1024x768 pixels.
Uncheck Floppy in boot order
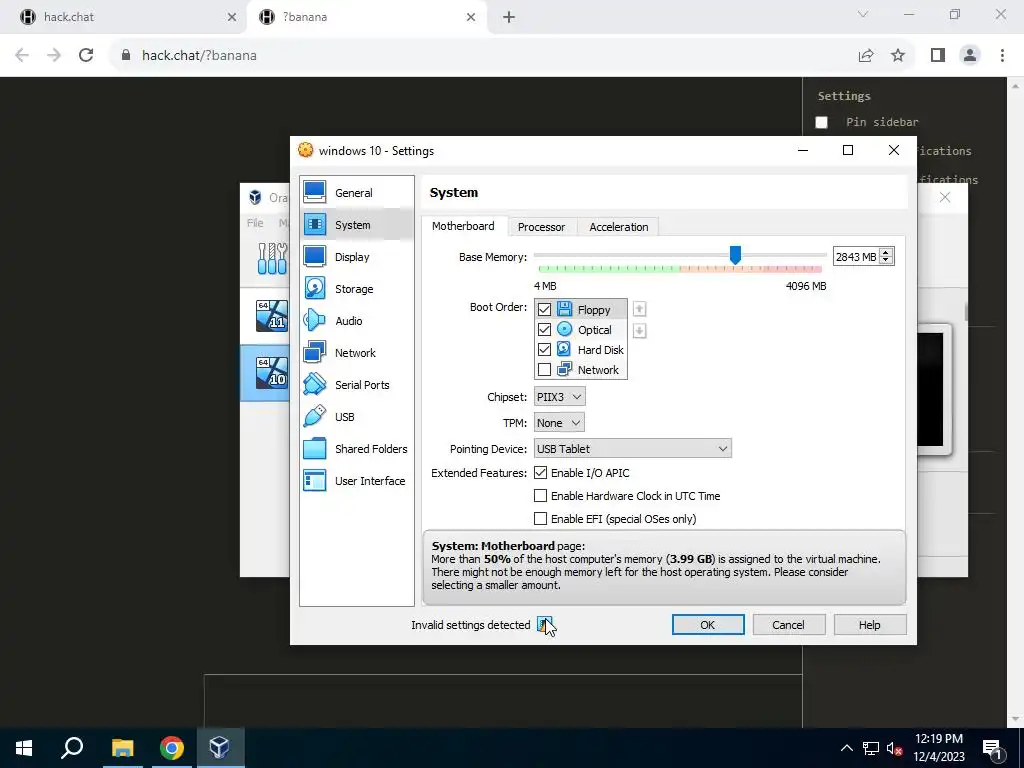(544, 309)
